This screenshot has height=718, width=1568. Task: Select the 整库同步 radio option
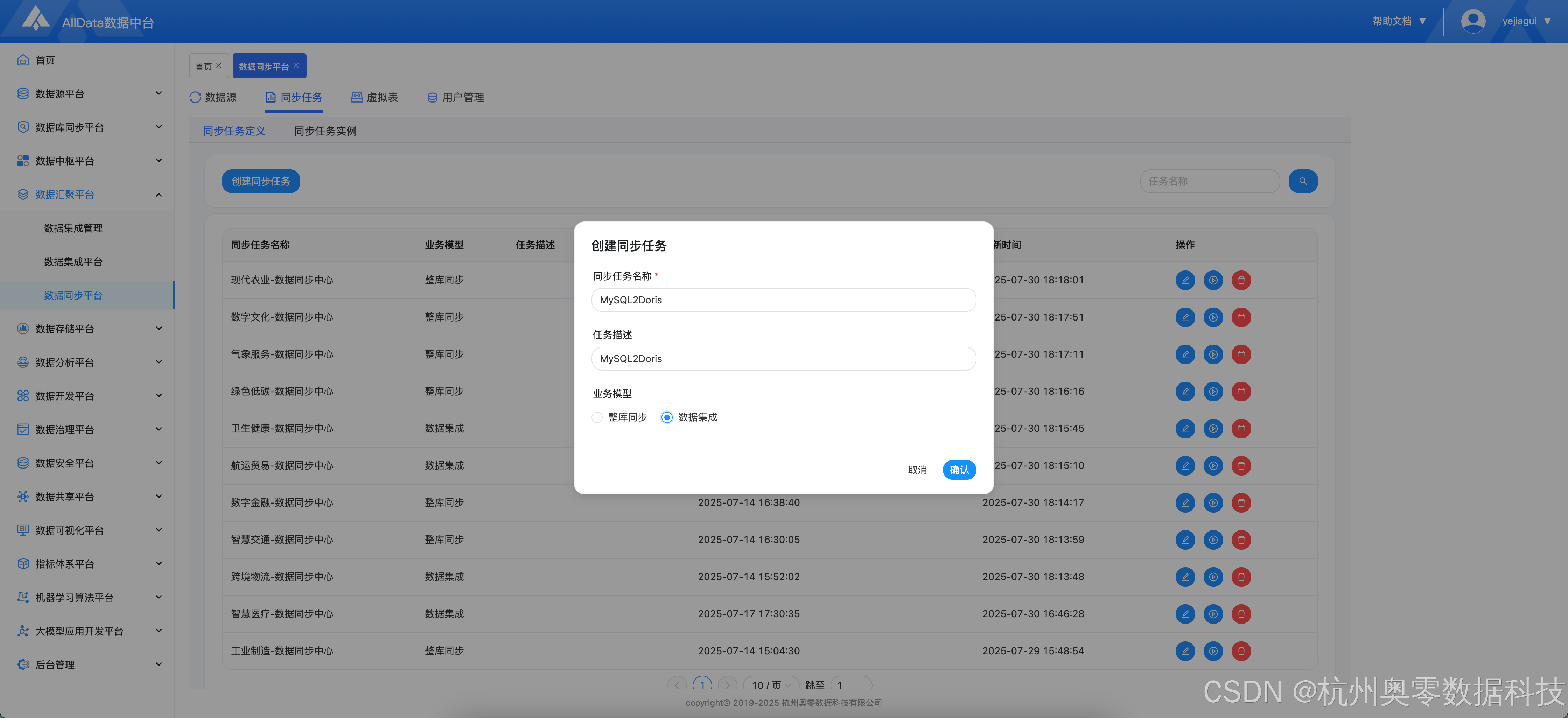(x=597, y=417)
